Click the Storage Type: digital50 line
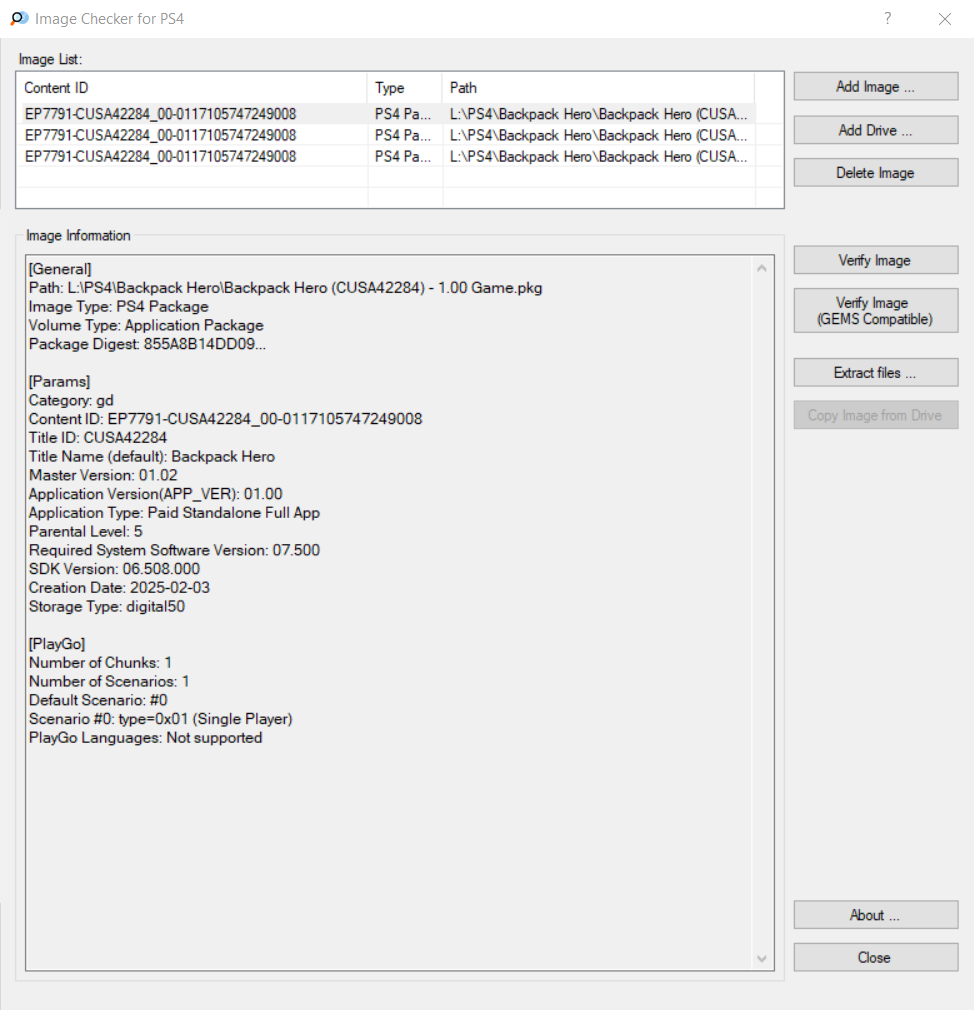 tap(106, 606)
